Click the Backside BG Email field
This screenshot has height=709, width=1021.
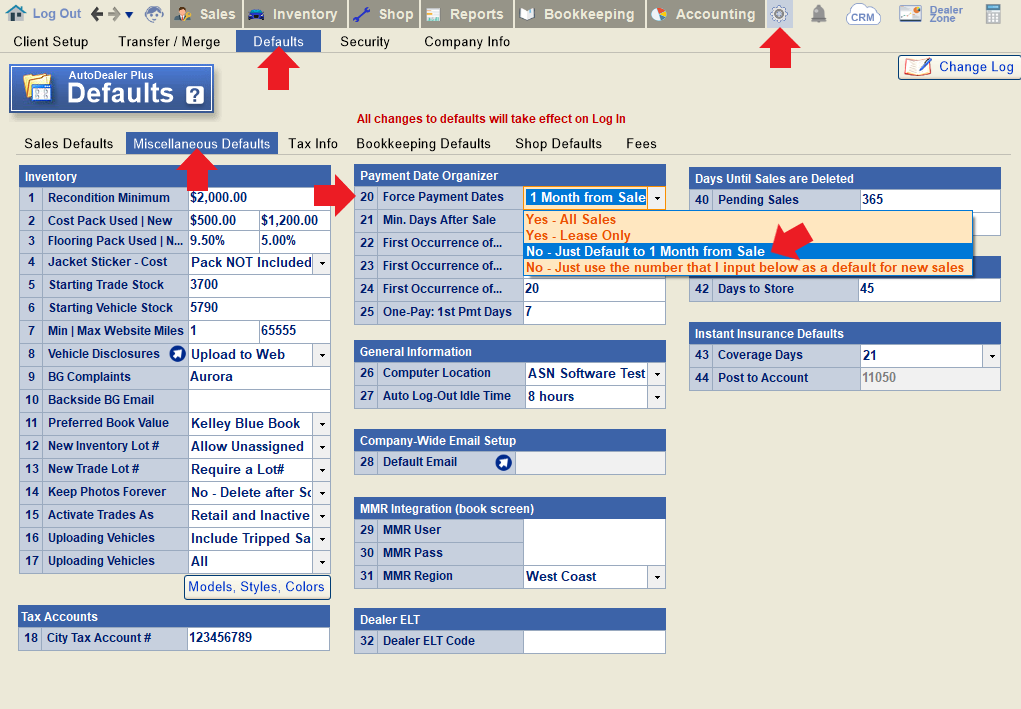(x=259, y=400)
